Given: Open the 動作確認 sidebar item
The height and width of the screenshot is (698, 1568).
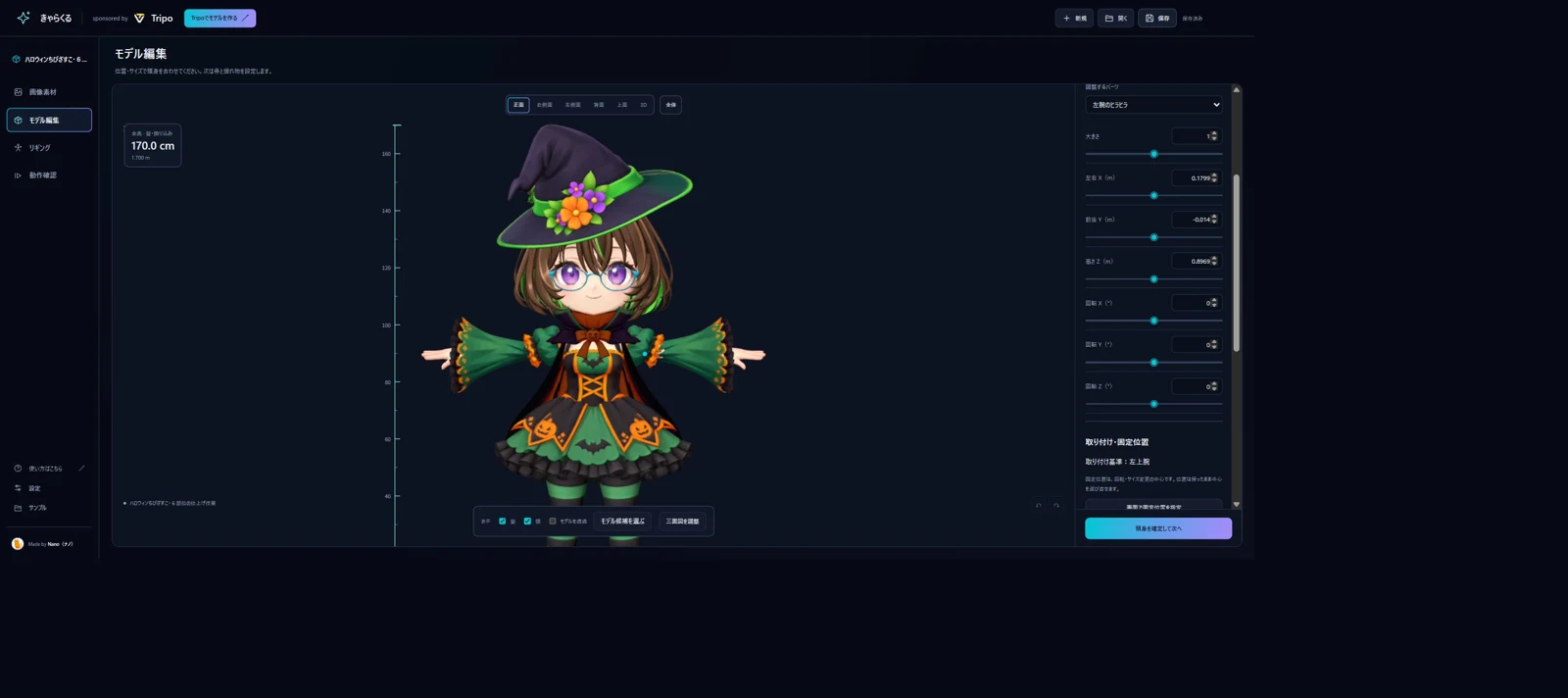Looking at the screenshot, I should coord(49,175).
